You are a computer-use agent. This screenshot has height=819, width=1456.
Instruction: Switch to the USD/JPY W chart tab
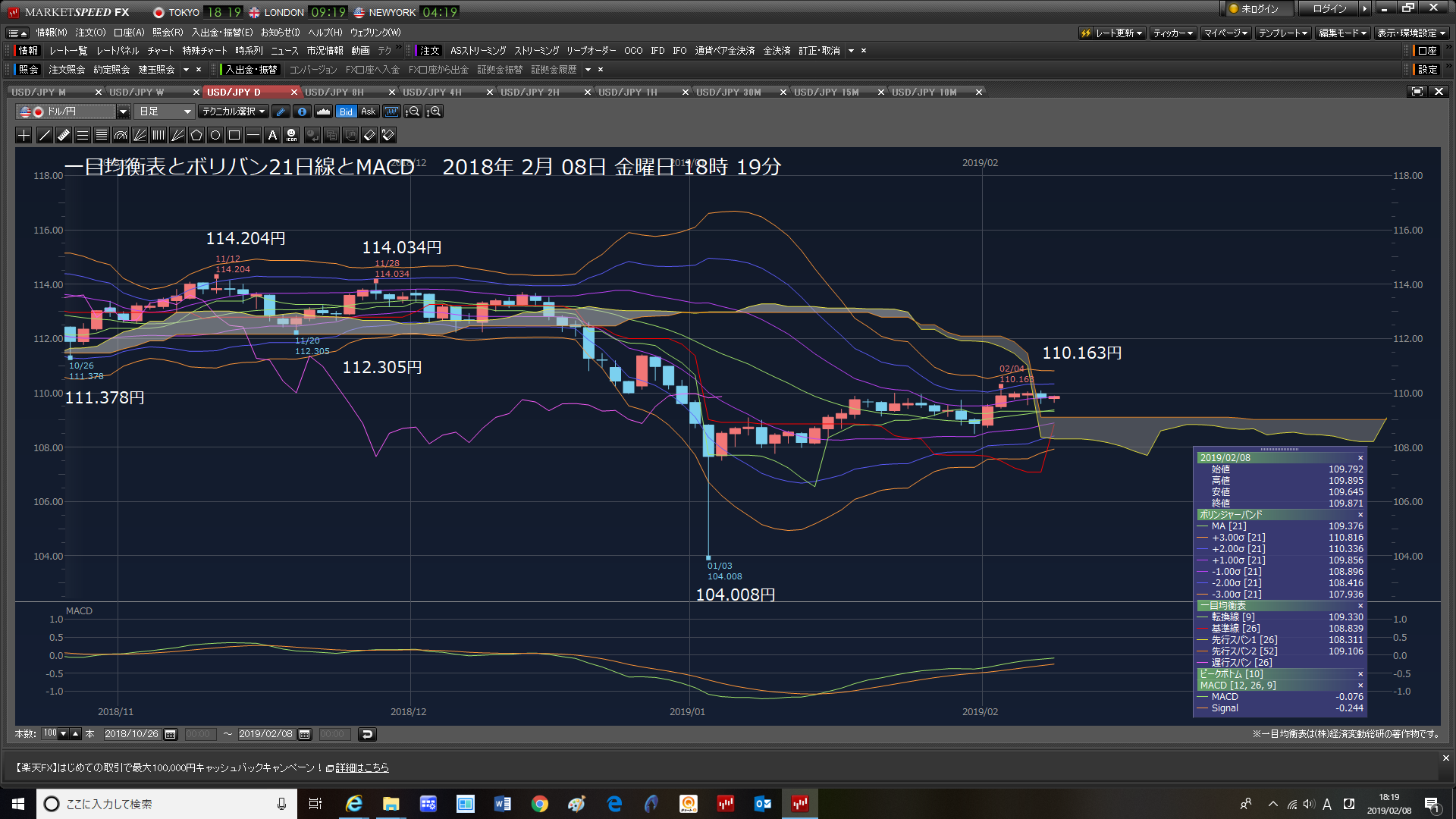coord(136,92)
